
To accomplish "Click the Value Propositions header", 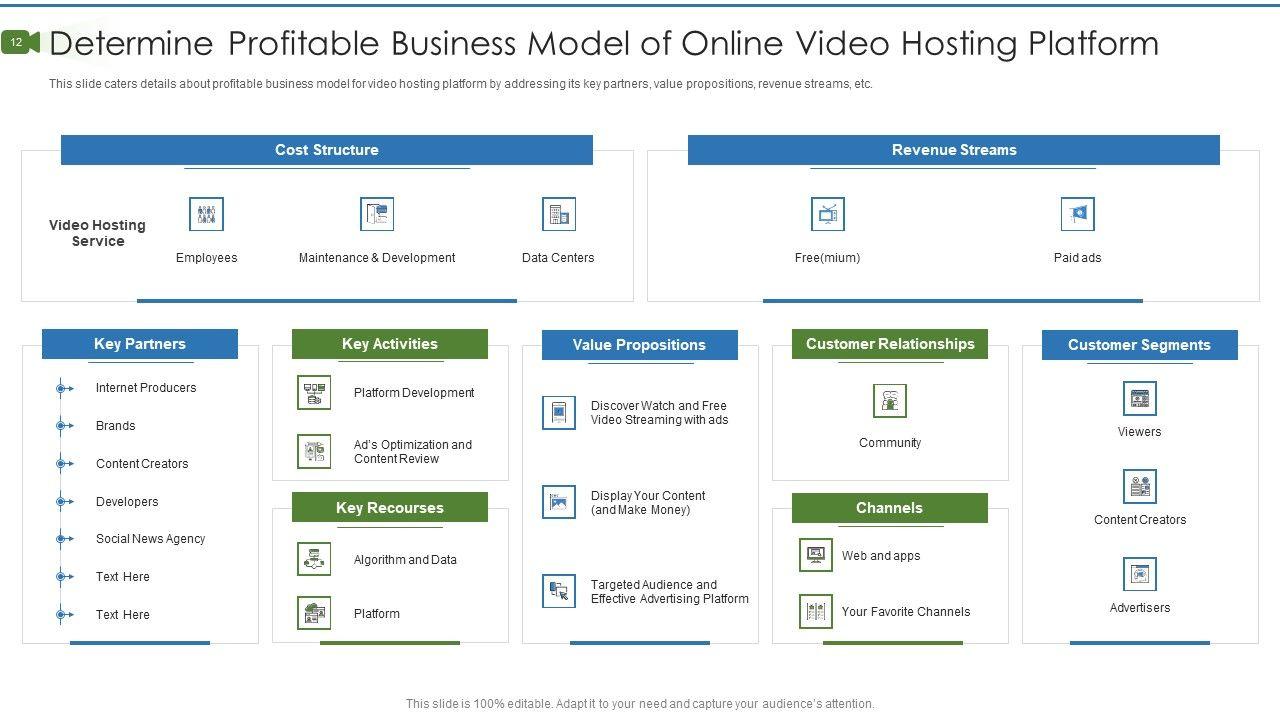I will click(x=640, y=345).
